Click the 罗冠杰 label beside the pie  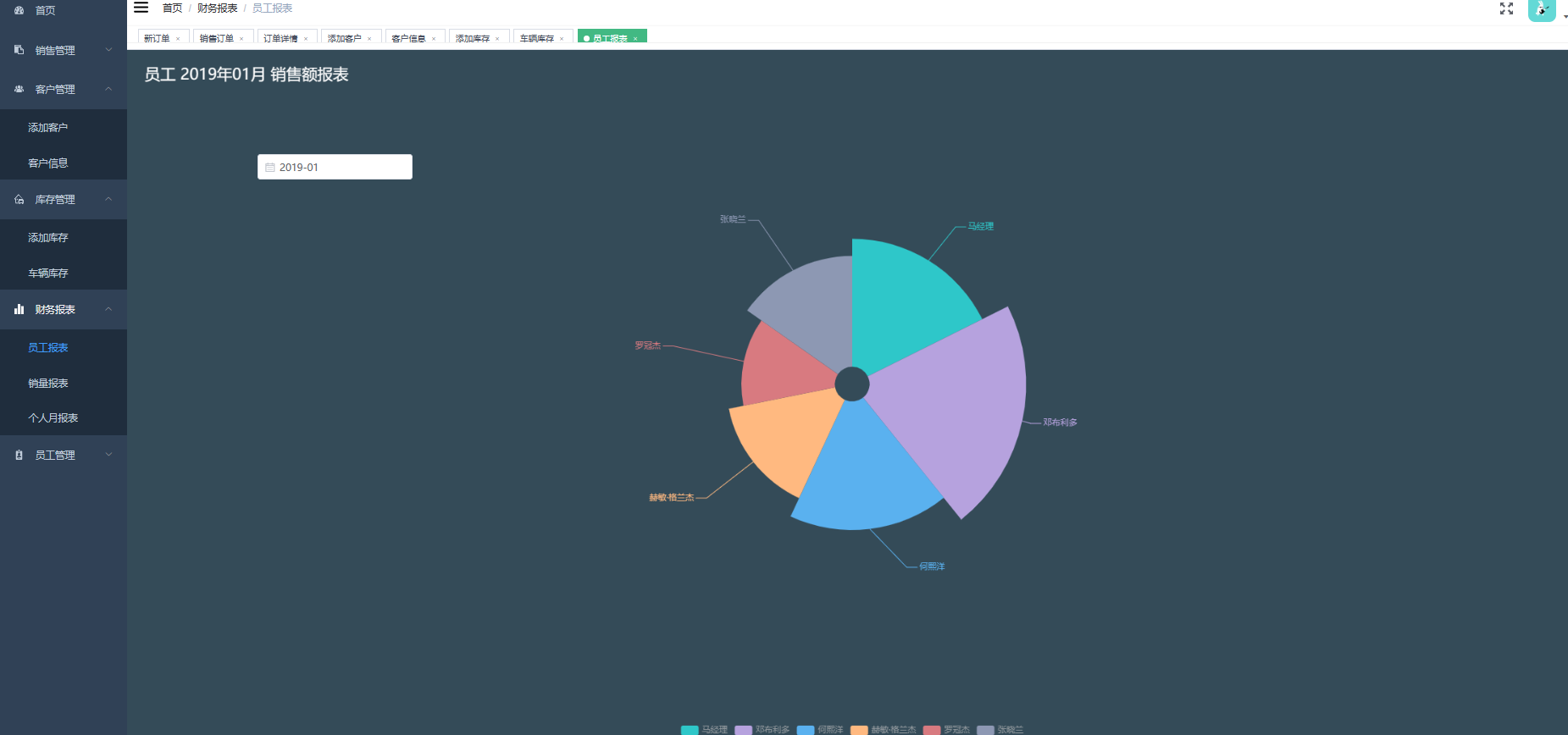pyautogui.click(x=648, y=345)
